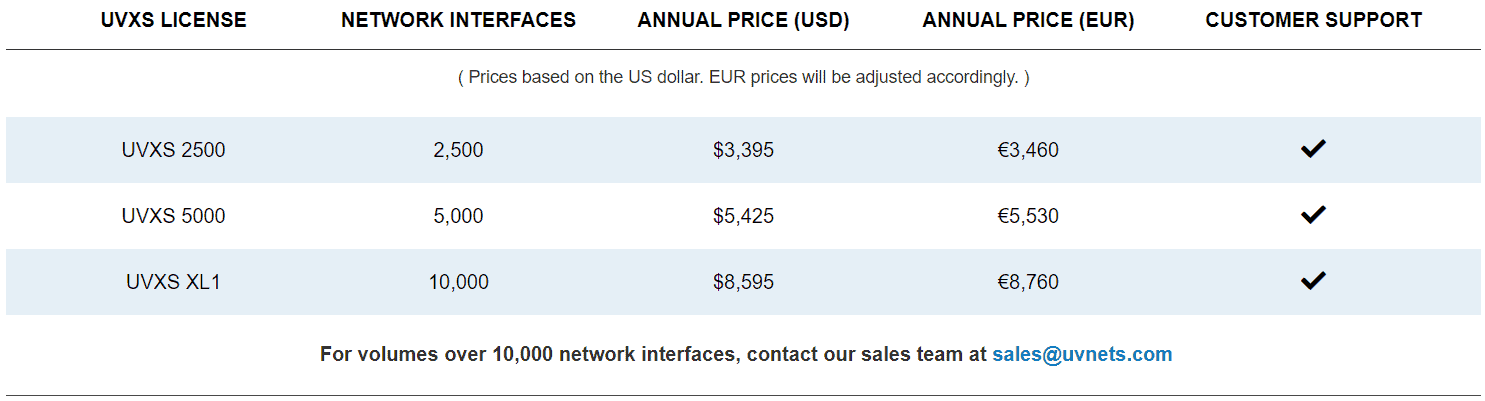Click the ANNUAL PRICE (USD) header

click(x=743, y=20)
